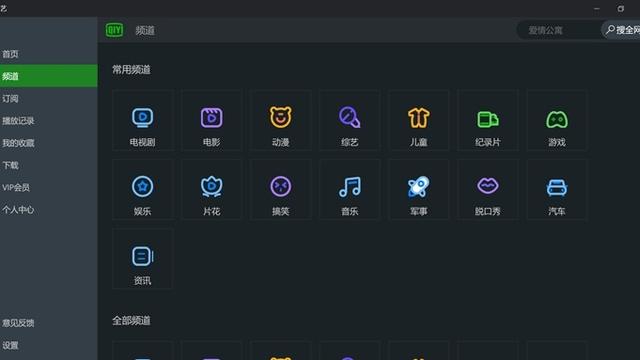Open the 游戏 game channel

[557, 120]
